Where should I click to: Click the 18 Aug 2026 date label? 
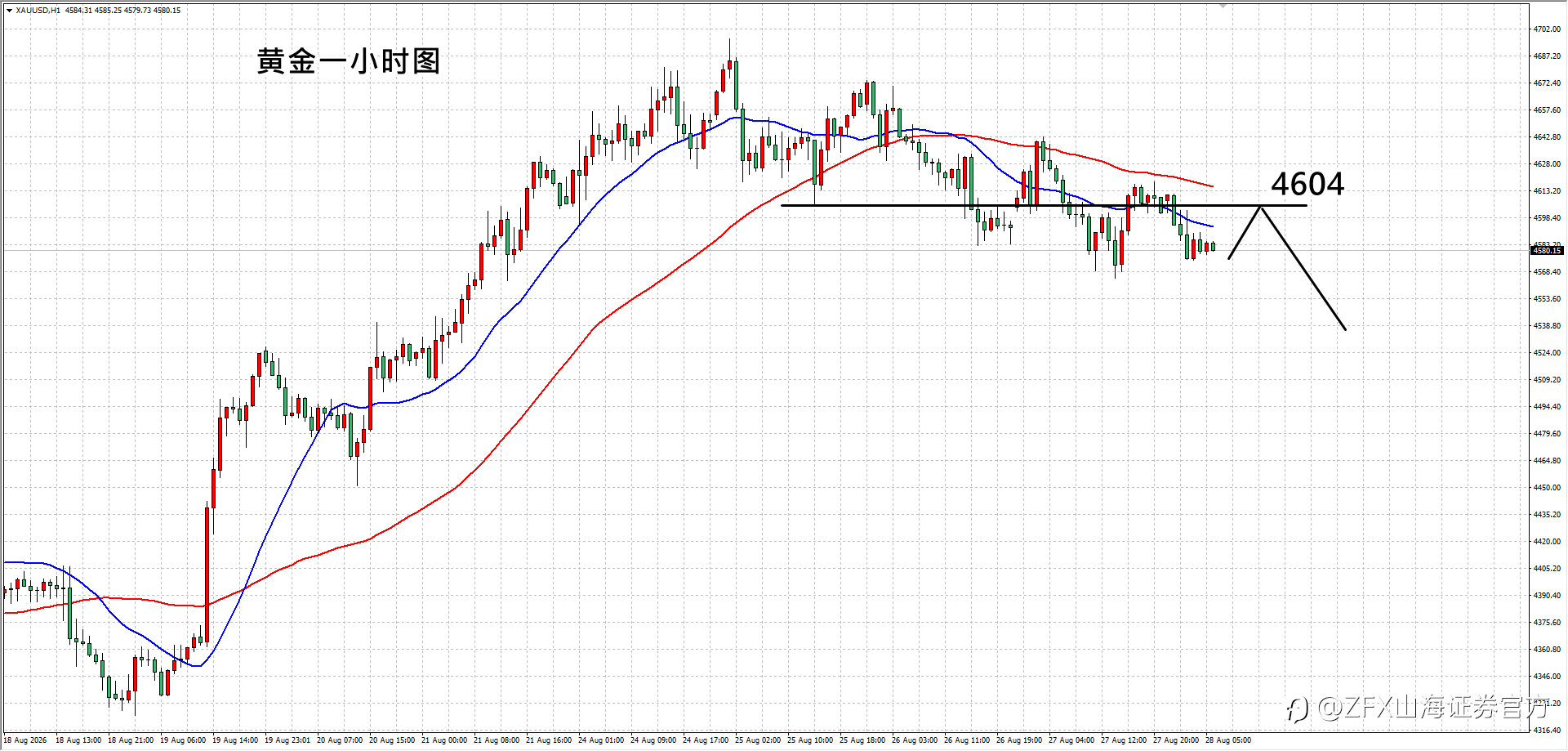pyautogui.click(x=25, y=740)
